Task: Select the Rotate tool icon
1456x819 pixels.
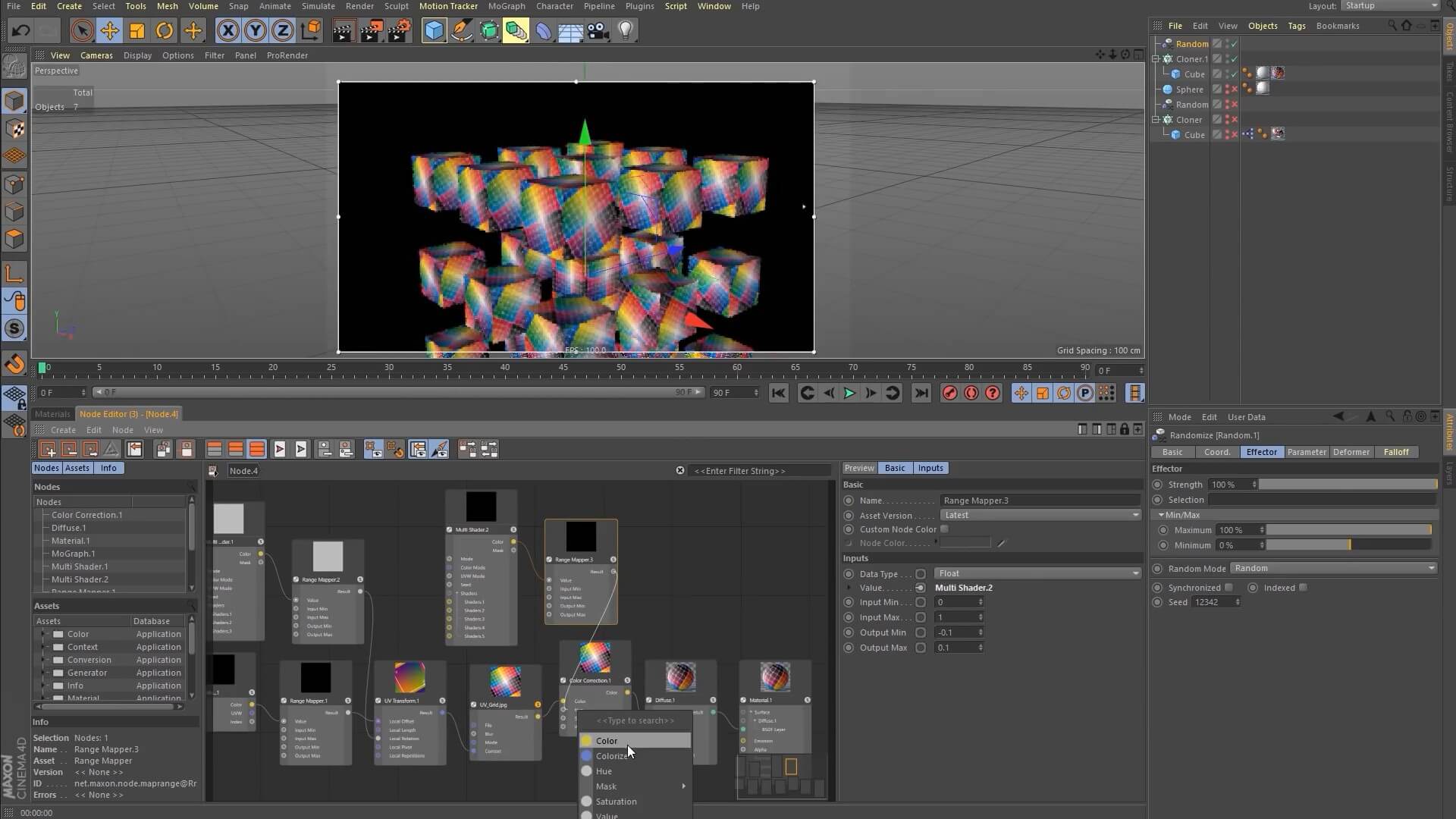Action: point(165,30)
